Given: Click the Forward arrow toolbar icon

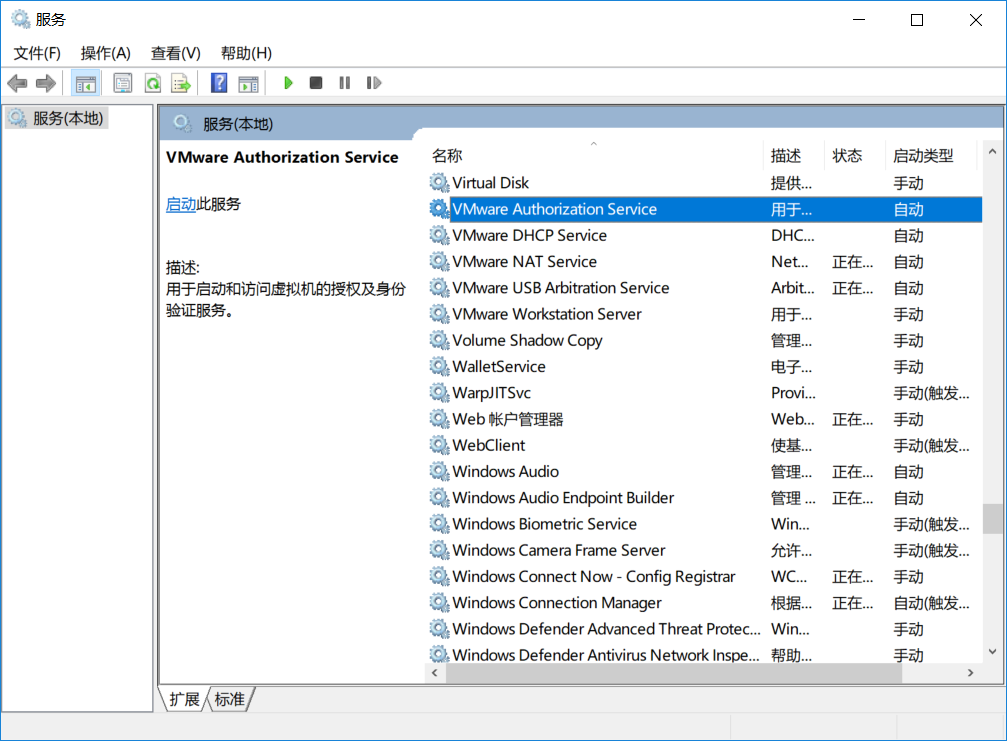Looking at the screenshot, I should pyautogui.click(x=46, y=83).
